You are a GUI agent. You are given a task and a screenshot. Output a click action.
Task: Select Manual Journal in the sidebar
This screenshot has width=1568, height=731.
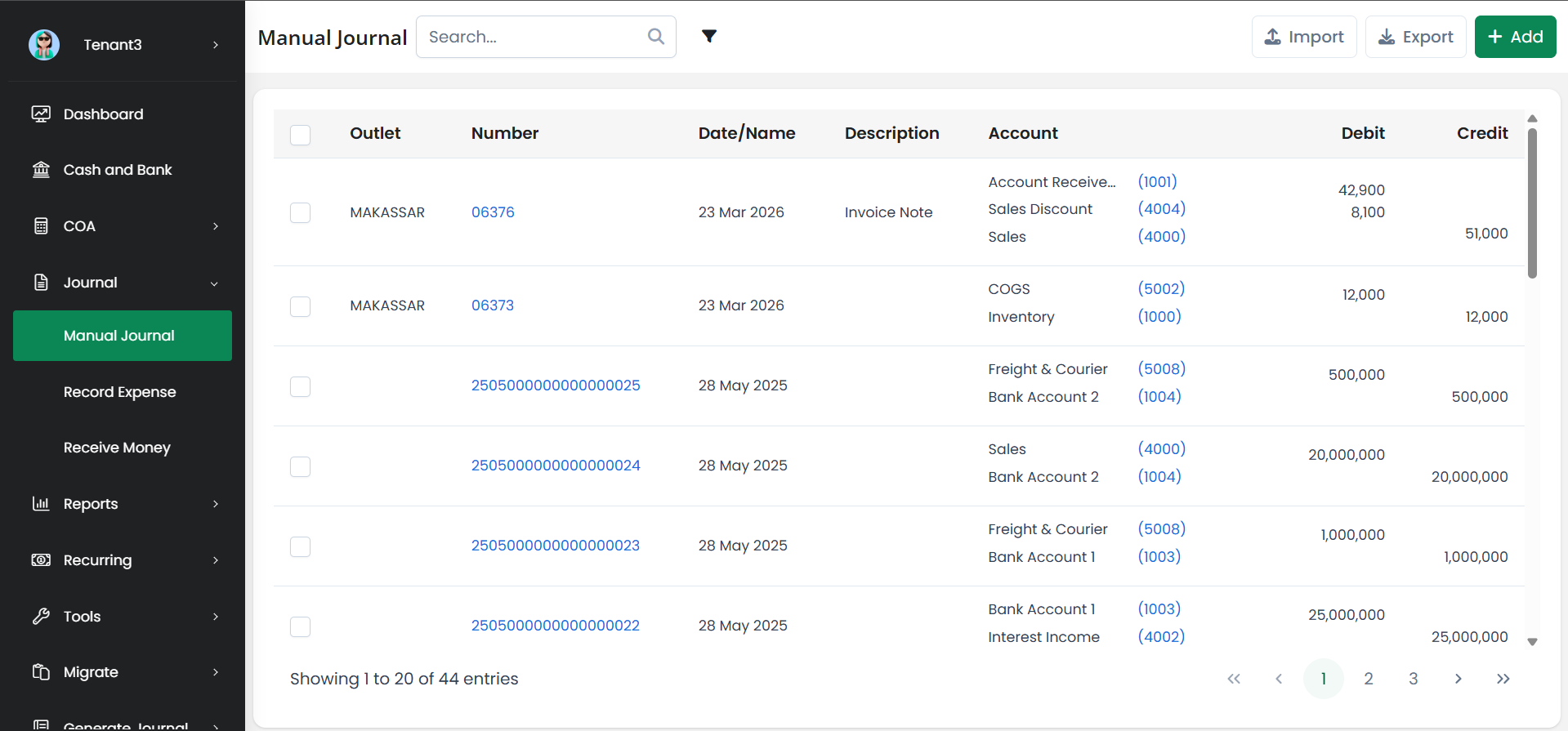(x=123, y=336)
